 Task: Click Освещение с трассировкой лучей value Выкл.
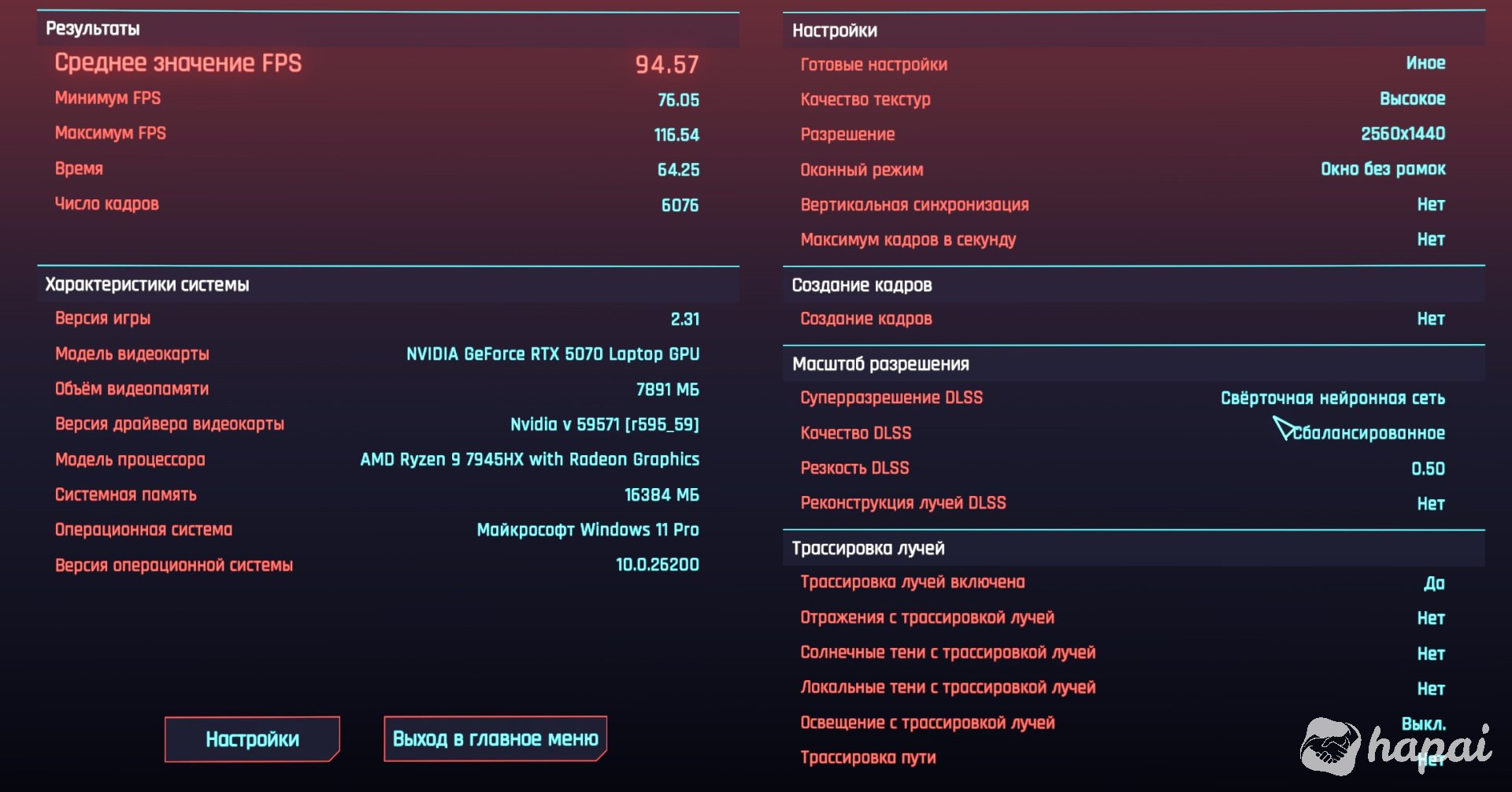point(1424,724)
